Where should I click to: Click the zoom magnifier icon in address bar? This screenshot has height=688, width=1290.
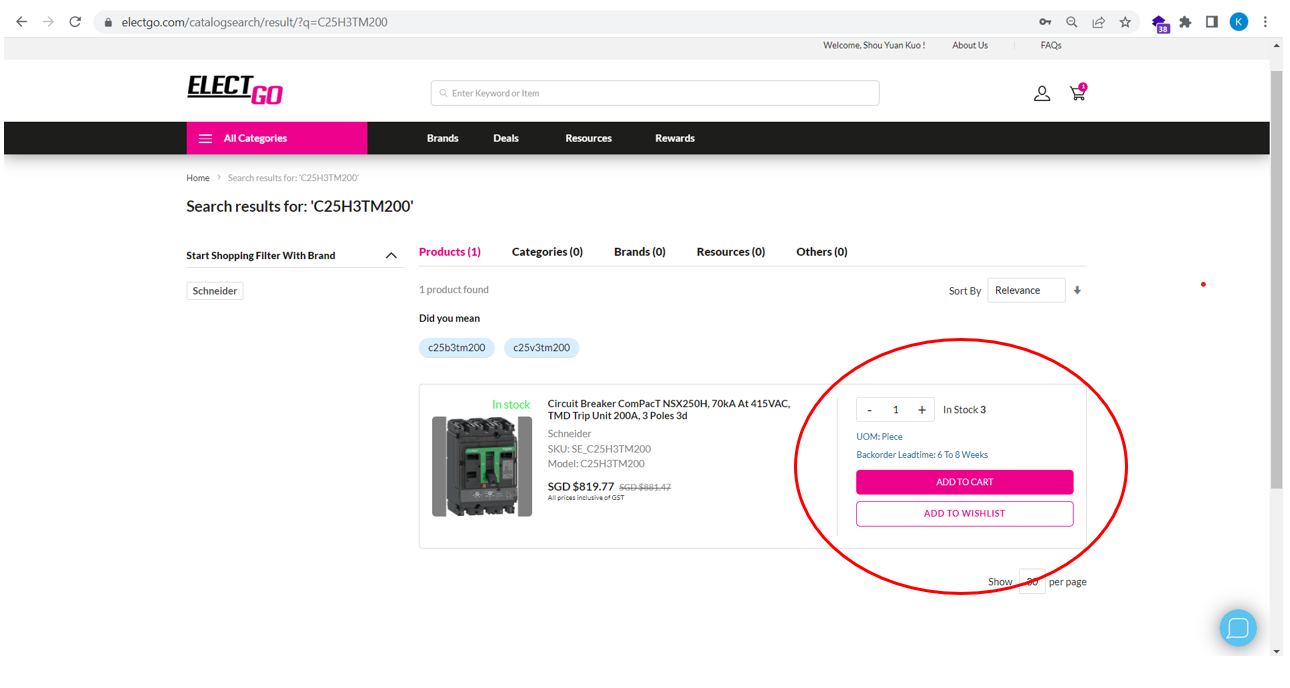point(1072,22)
